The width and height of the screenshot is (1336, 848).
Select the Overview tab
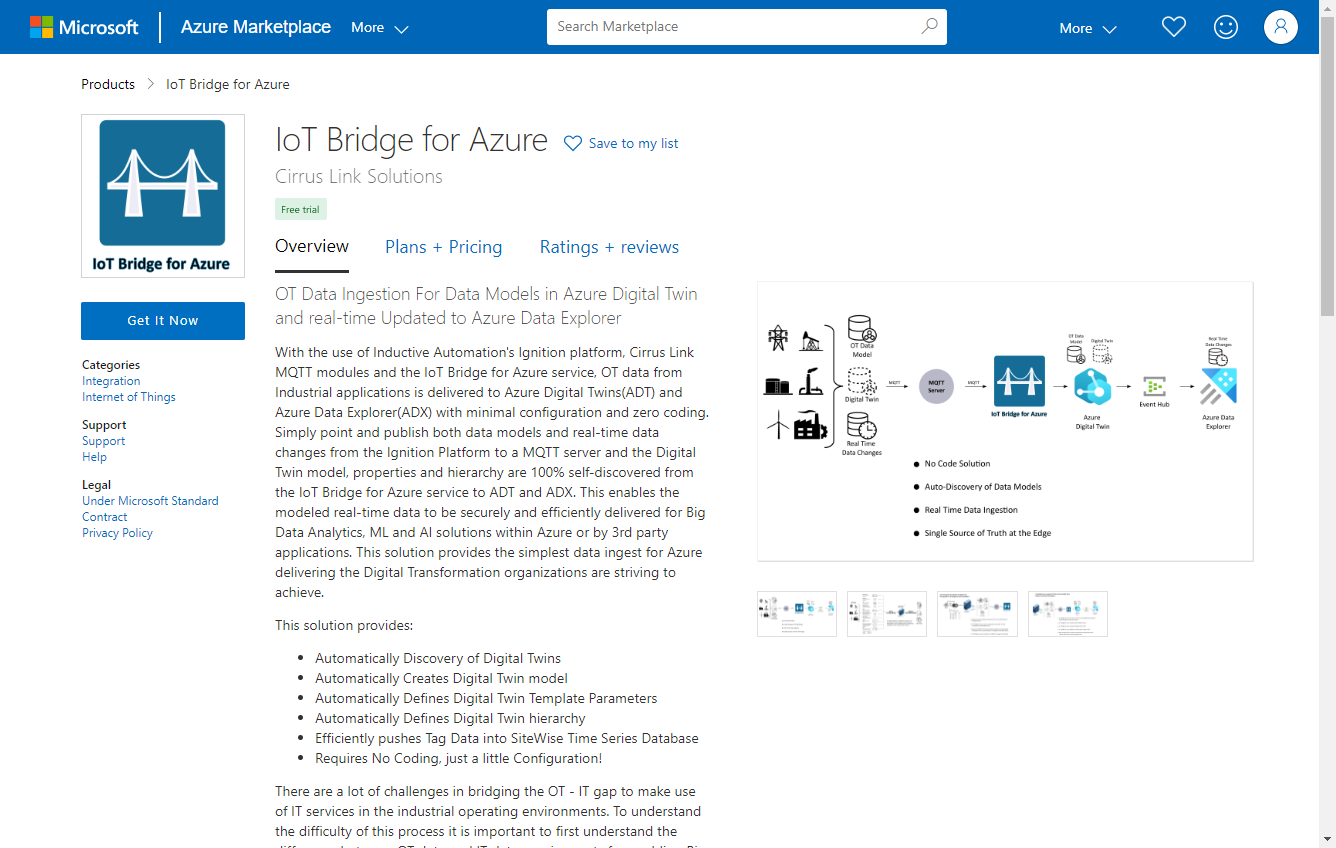(312, 246)
